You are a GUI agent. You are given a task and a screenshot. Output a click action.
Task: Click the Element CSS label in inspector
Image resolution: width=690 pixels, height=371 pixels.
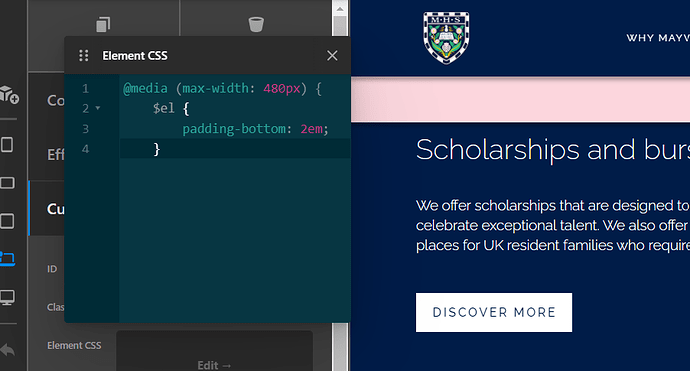coord(74,346)
